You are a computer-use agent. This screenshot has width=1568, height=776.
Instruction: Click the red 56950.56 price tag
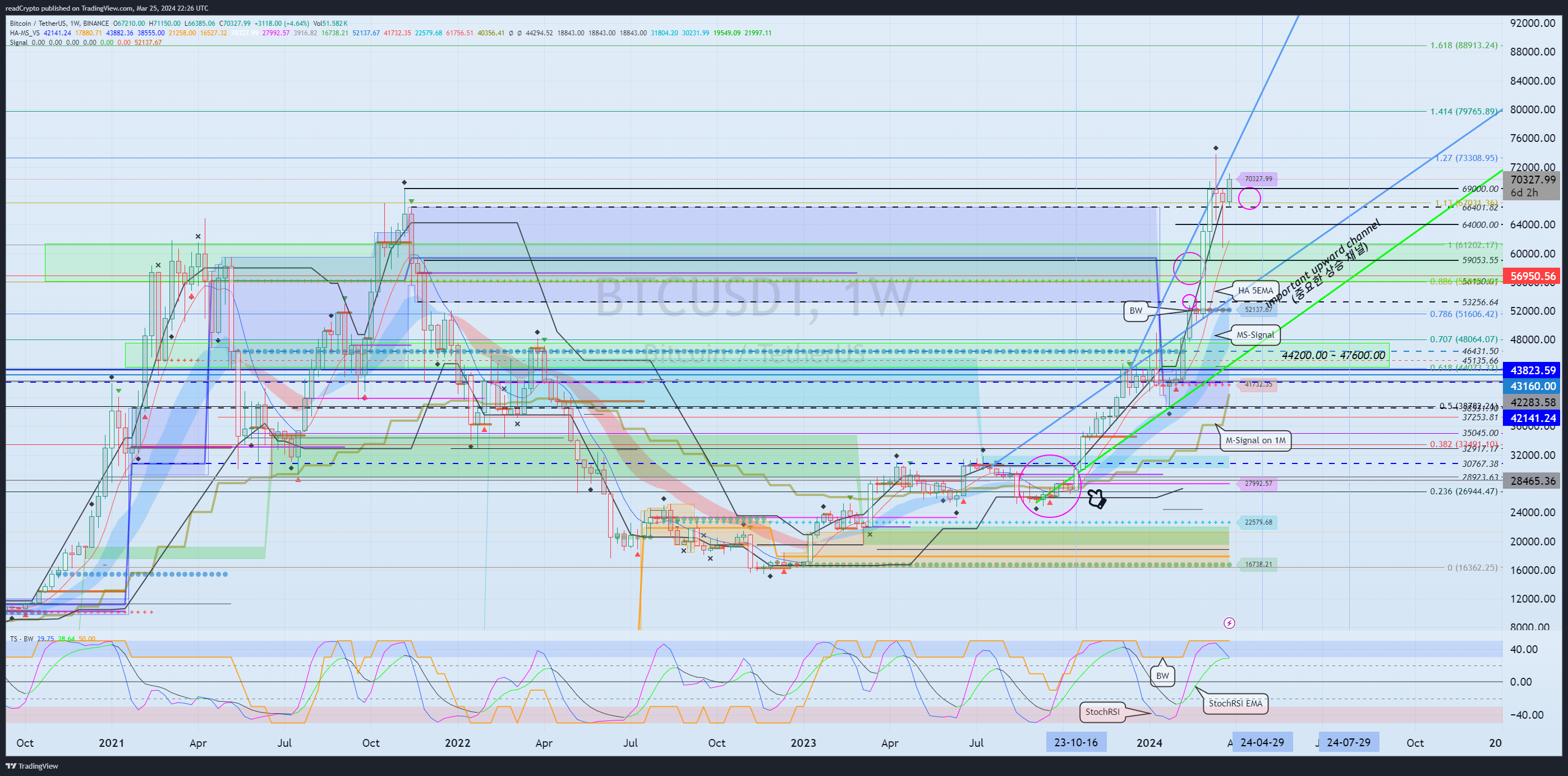[1532, 275]
